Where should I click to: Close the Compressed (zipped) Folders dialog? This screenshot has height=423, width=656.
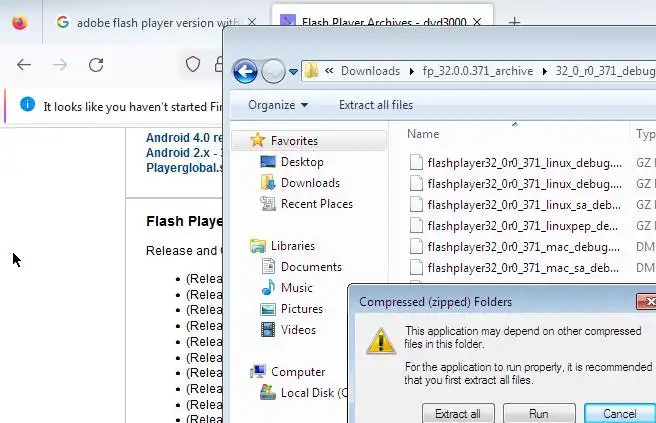click(x=648, y=301)
